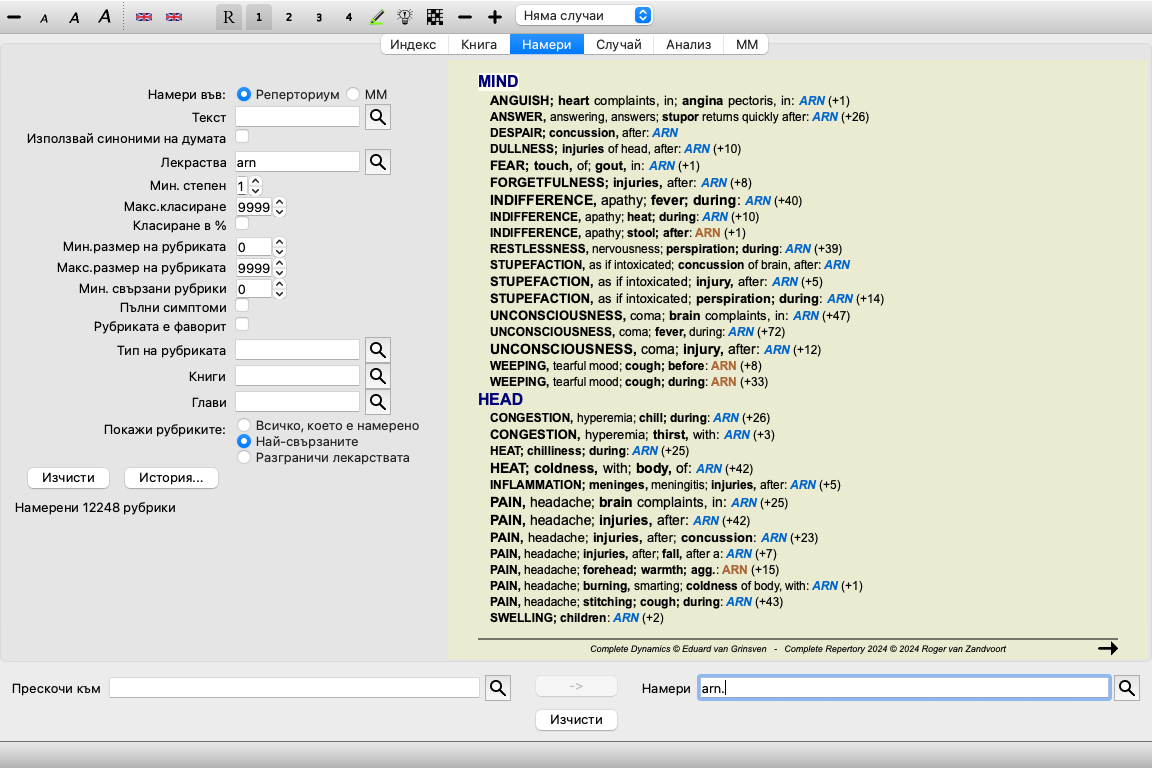
Task: Select the MM radio button
Action: click(x=353, y=94)
